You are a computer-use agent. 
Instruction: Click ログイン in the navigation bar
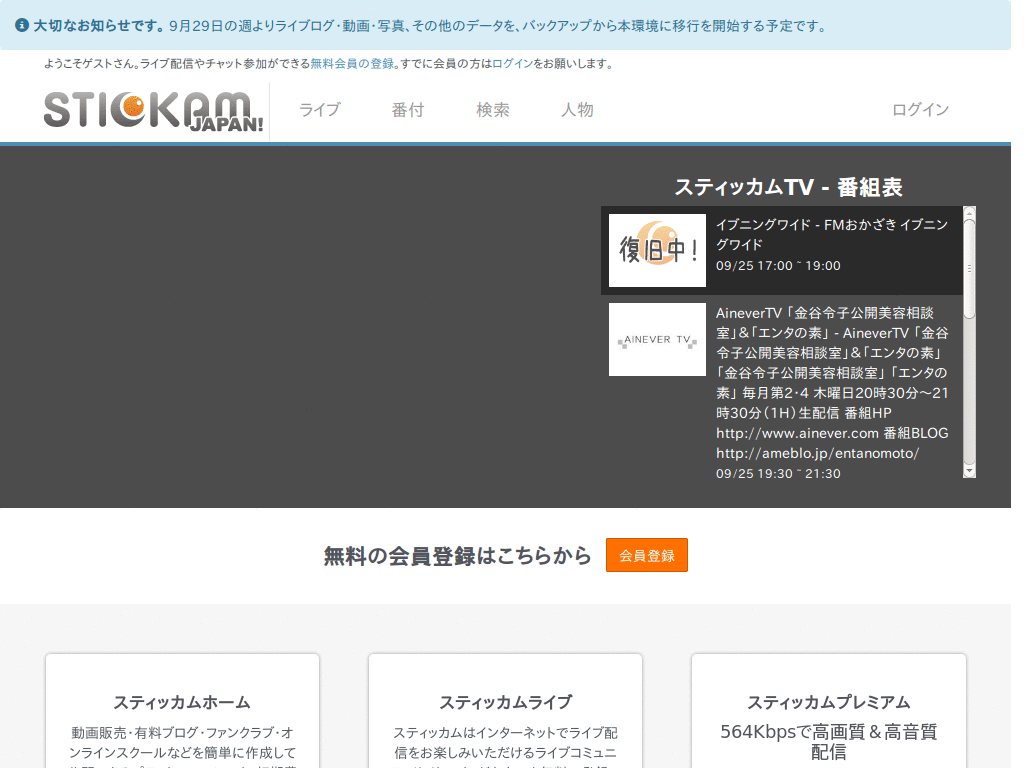coord(920,110)
